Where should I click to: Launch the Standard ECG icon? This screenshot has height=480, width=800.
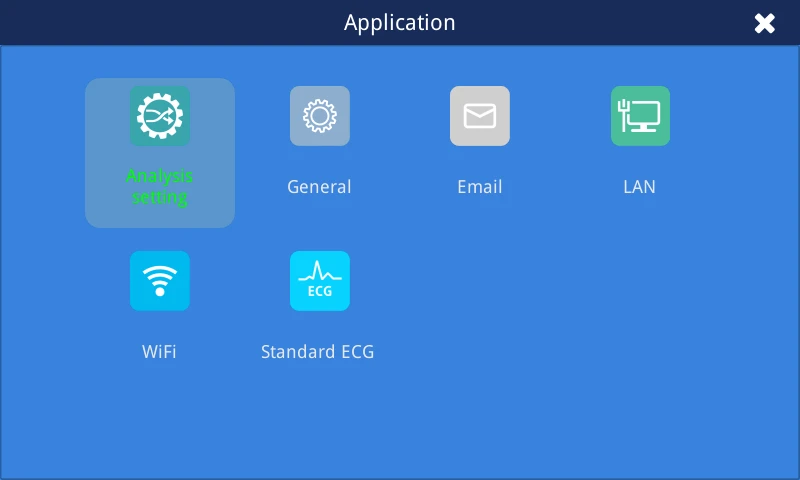point(320,281)
